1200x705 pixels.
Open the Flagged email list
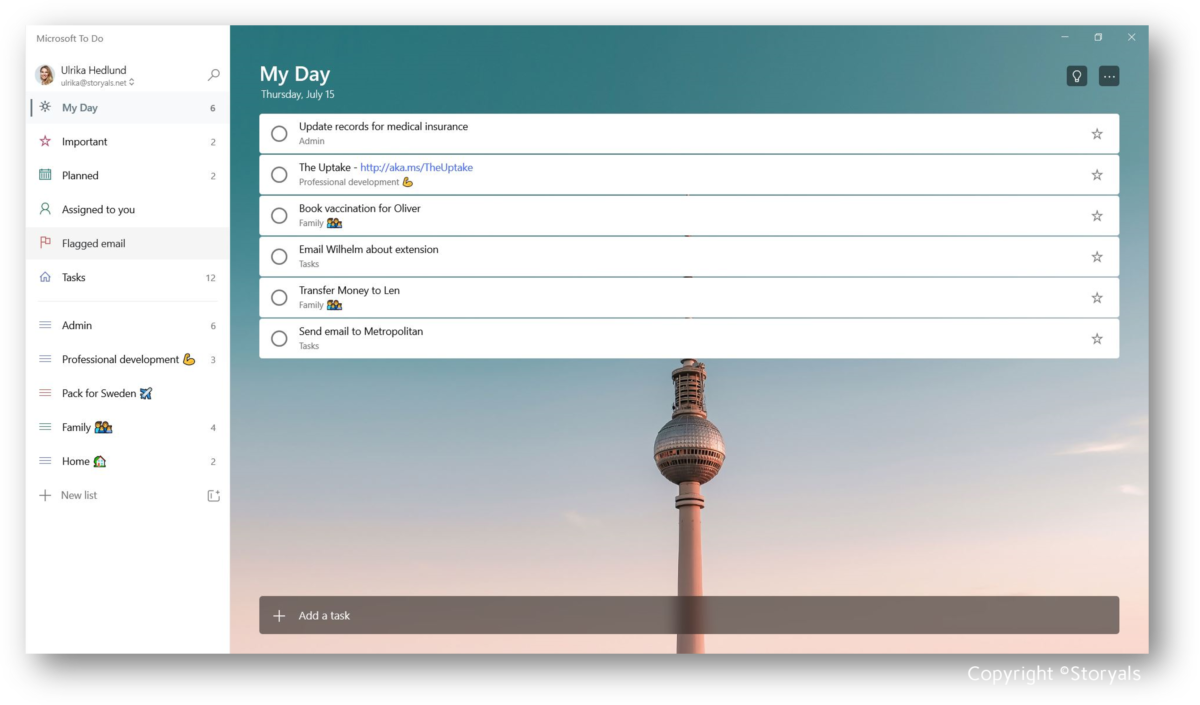click(94, 243)
